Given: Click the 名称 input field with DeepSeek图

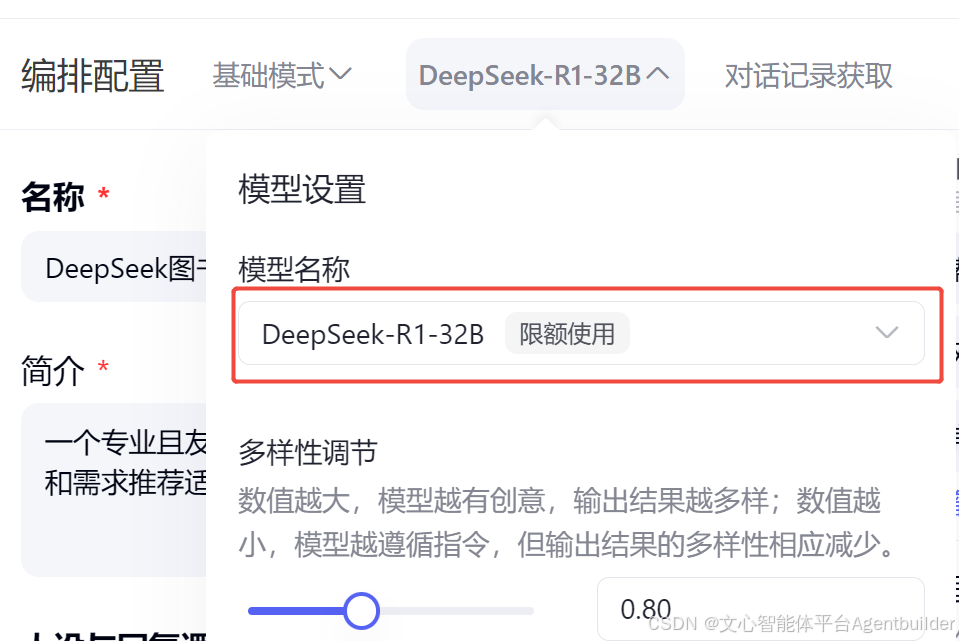Looking at the screenshot, I should (114, 267).
